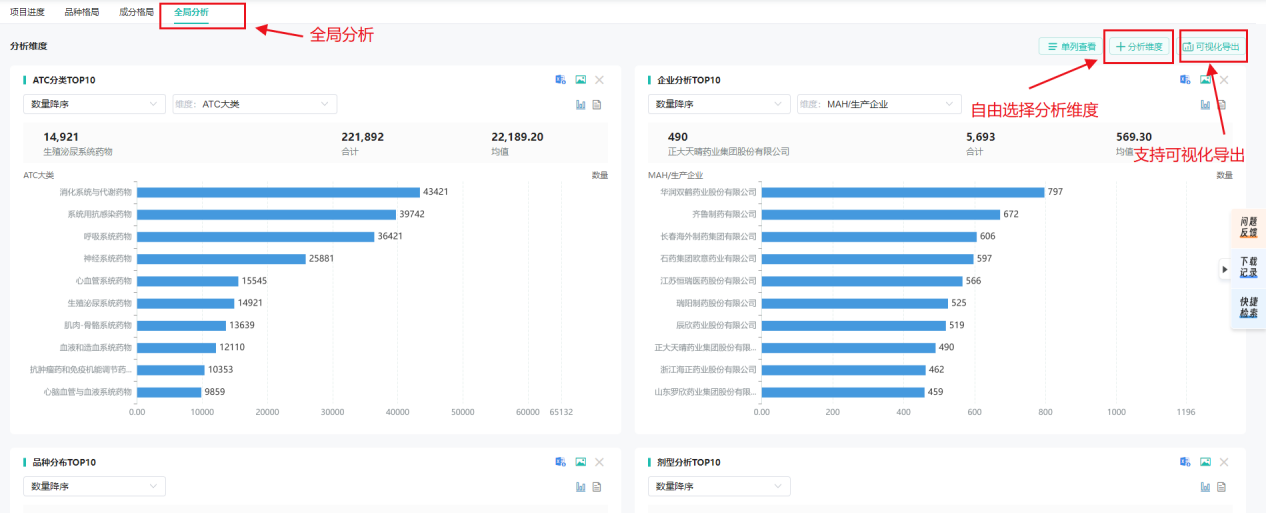Expand the MAH/生产企业 dimension dropdown
The image size is (1266, 513).
pyautogui.click(x=879, y=104)
